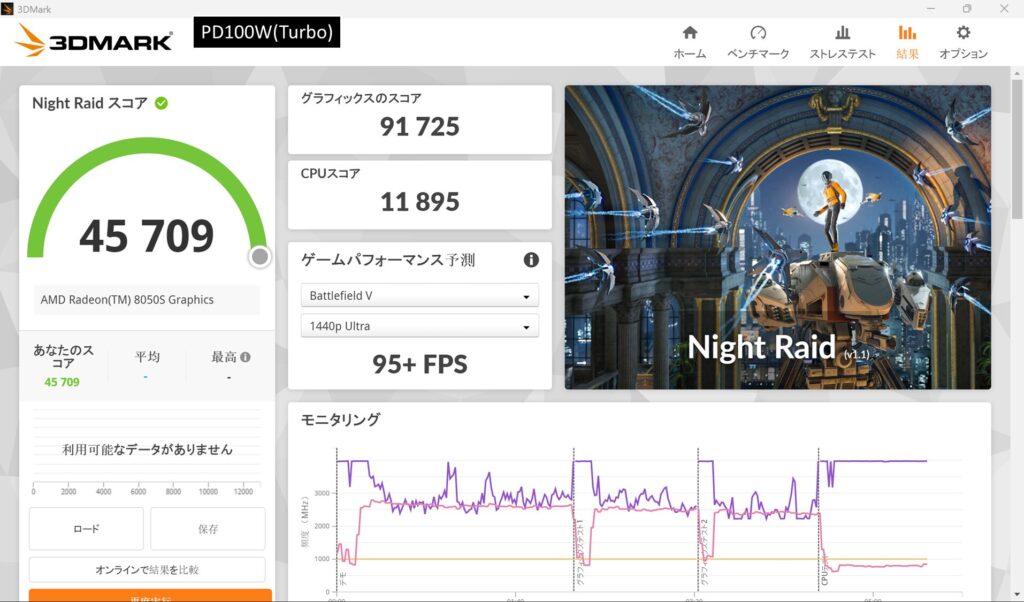Viewport: 1024px width, 602px height.
Task: Open the ホーム (Home) tab
Action: (690, 42)
